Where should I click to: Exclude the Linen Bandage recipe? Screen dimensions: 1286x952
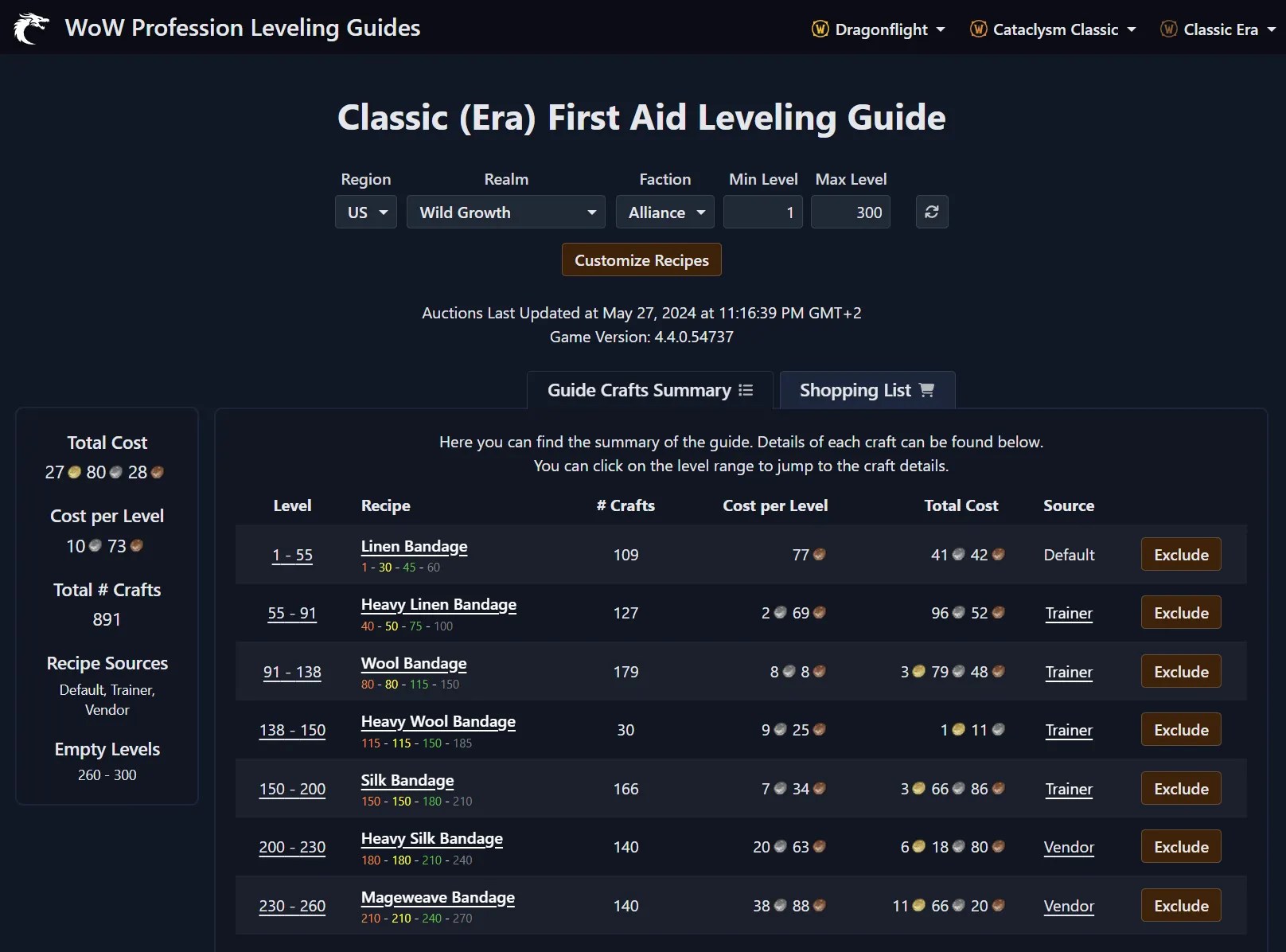[x=1180, y=554]
